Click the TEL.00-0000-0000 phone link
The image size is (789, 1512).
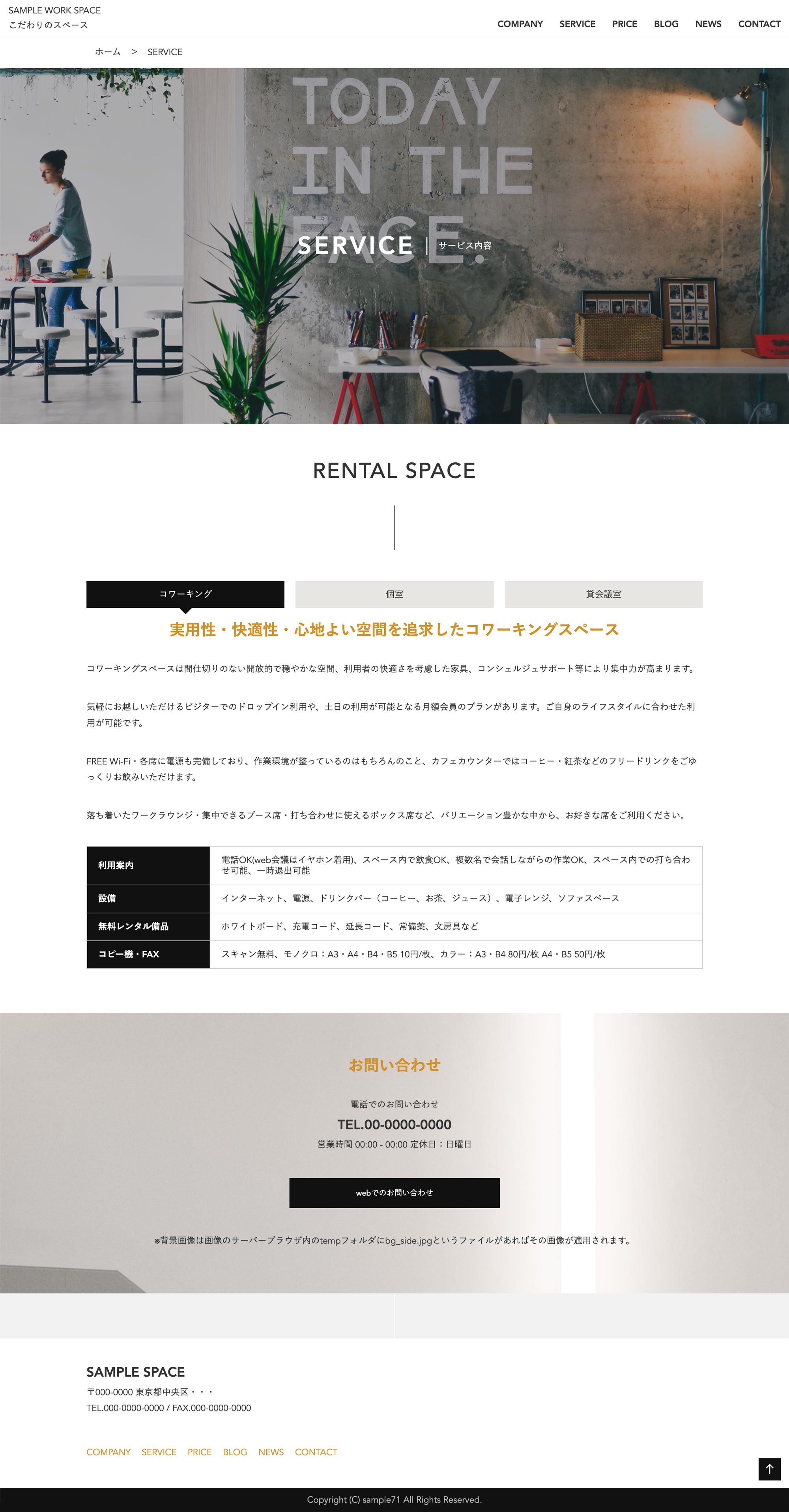395,1122
